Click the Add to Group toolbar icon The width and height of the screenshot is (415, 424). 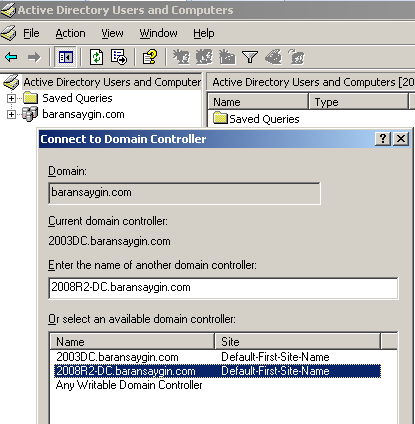click(x=296, y=57)
